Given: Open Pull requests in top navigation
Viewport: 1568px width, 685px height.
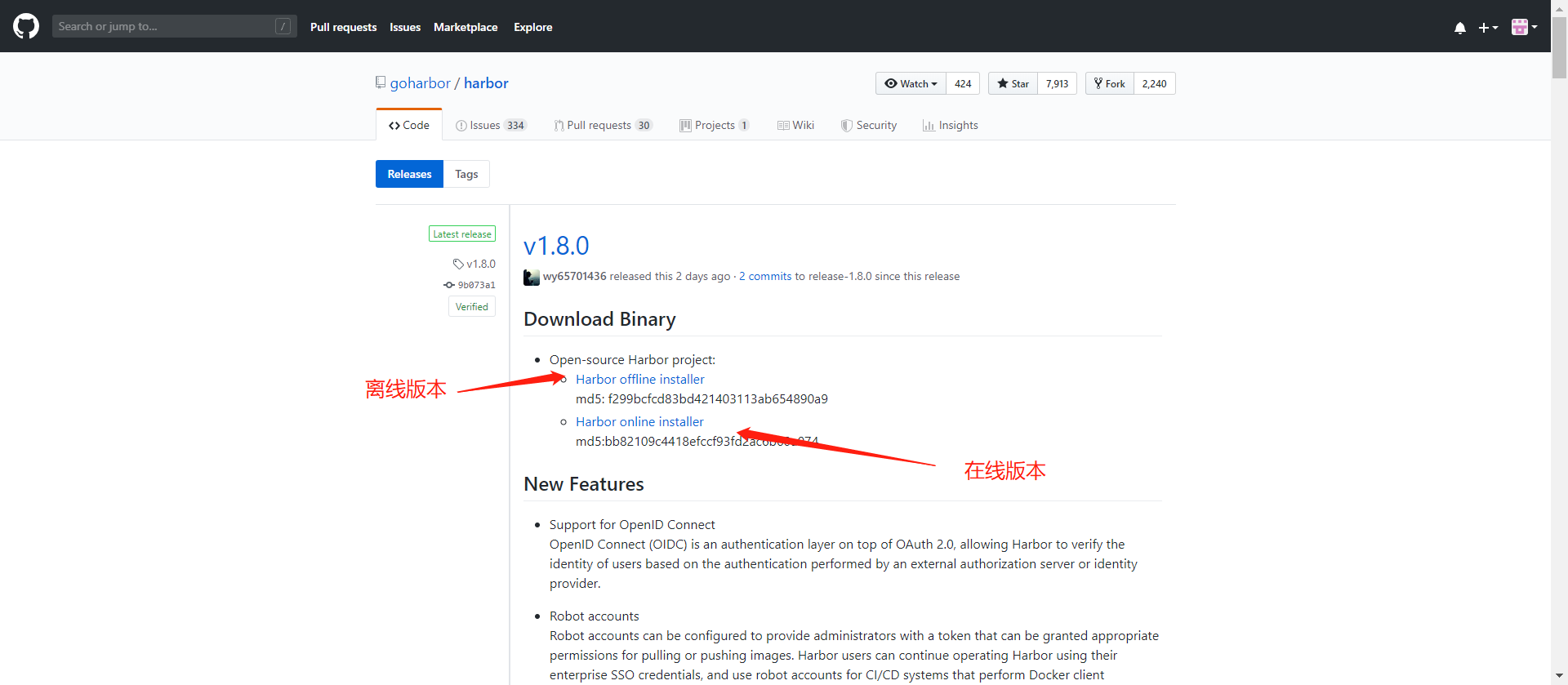Looking at the screenshot, I should 343,27.
